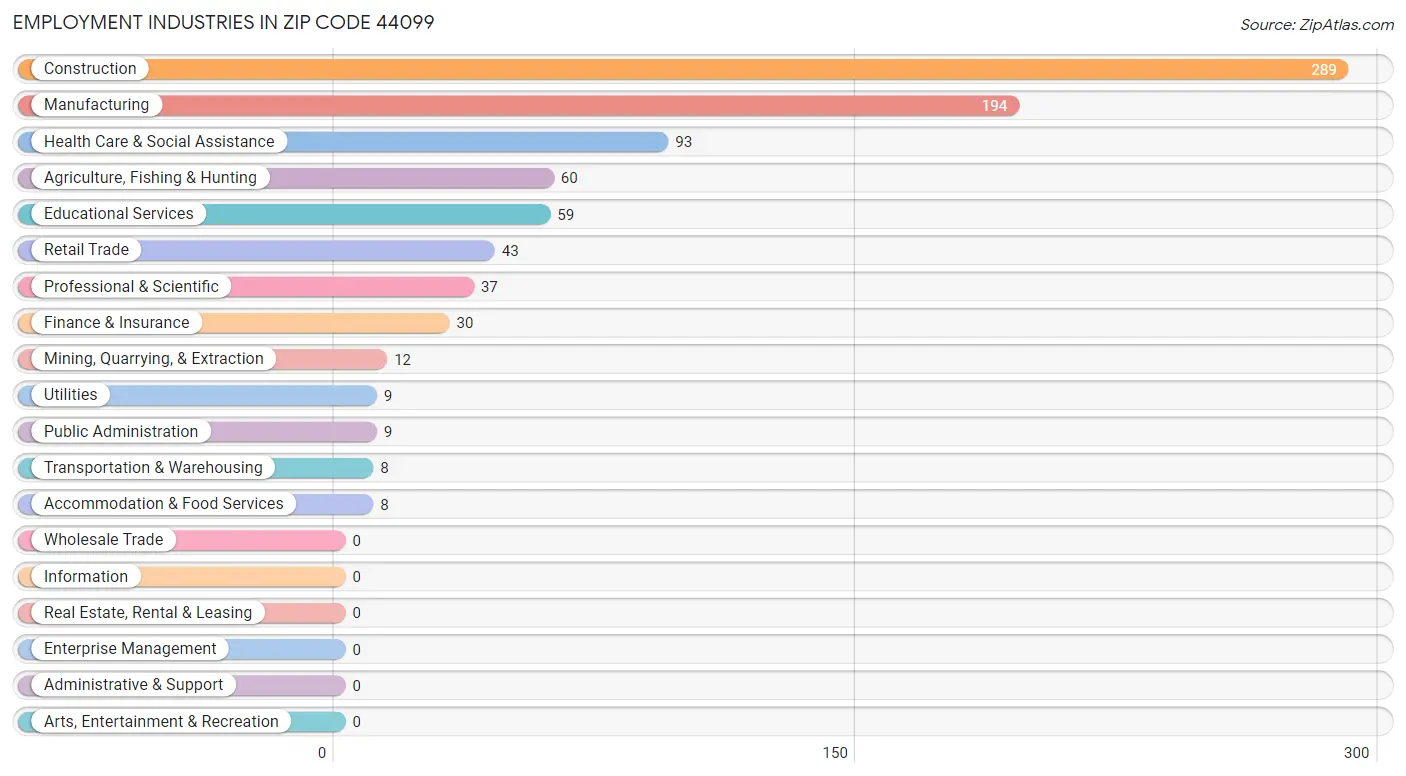Select the Transportation & Warehousing label

tap(153, 468)
